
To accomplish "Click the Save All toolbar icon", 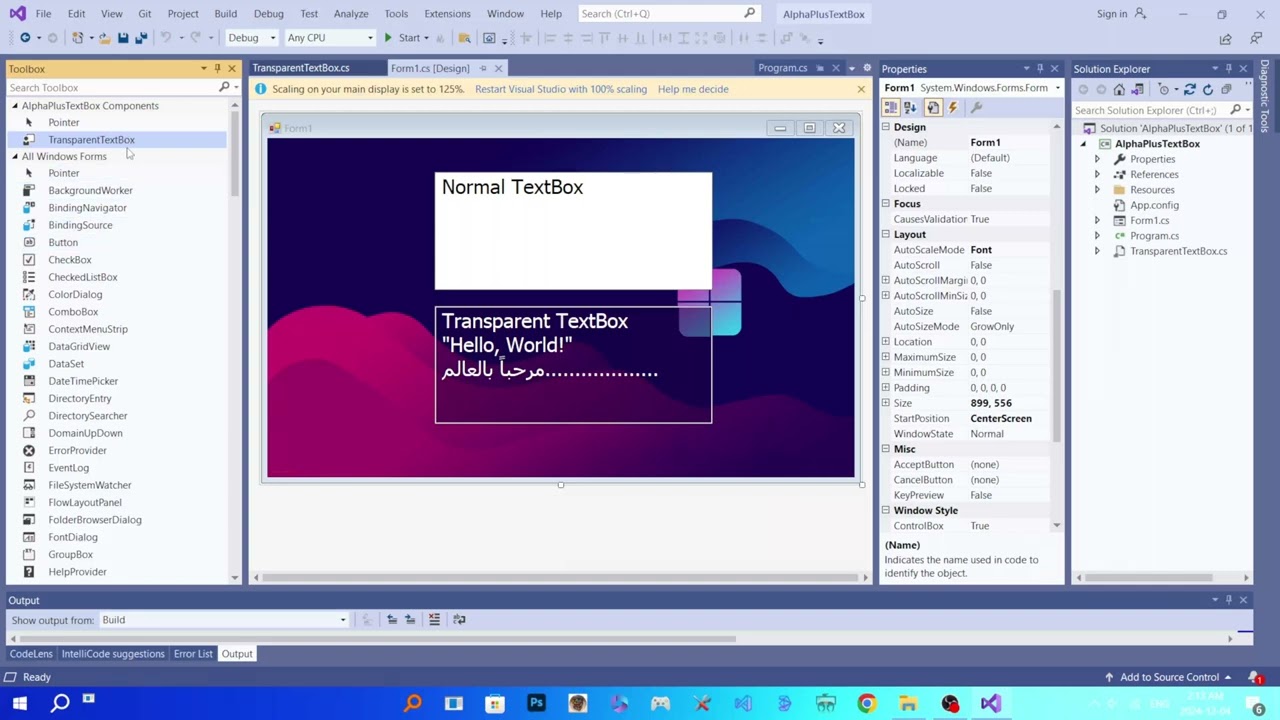I will (141, 38).
